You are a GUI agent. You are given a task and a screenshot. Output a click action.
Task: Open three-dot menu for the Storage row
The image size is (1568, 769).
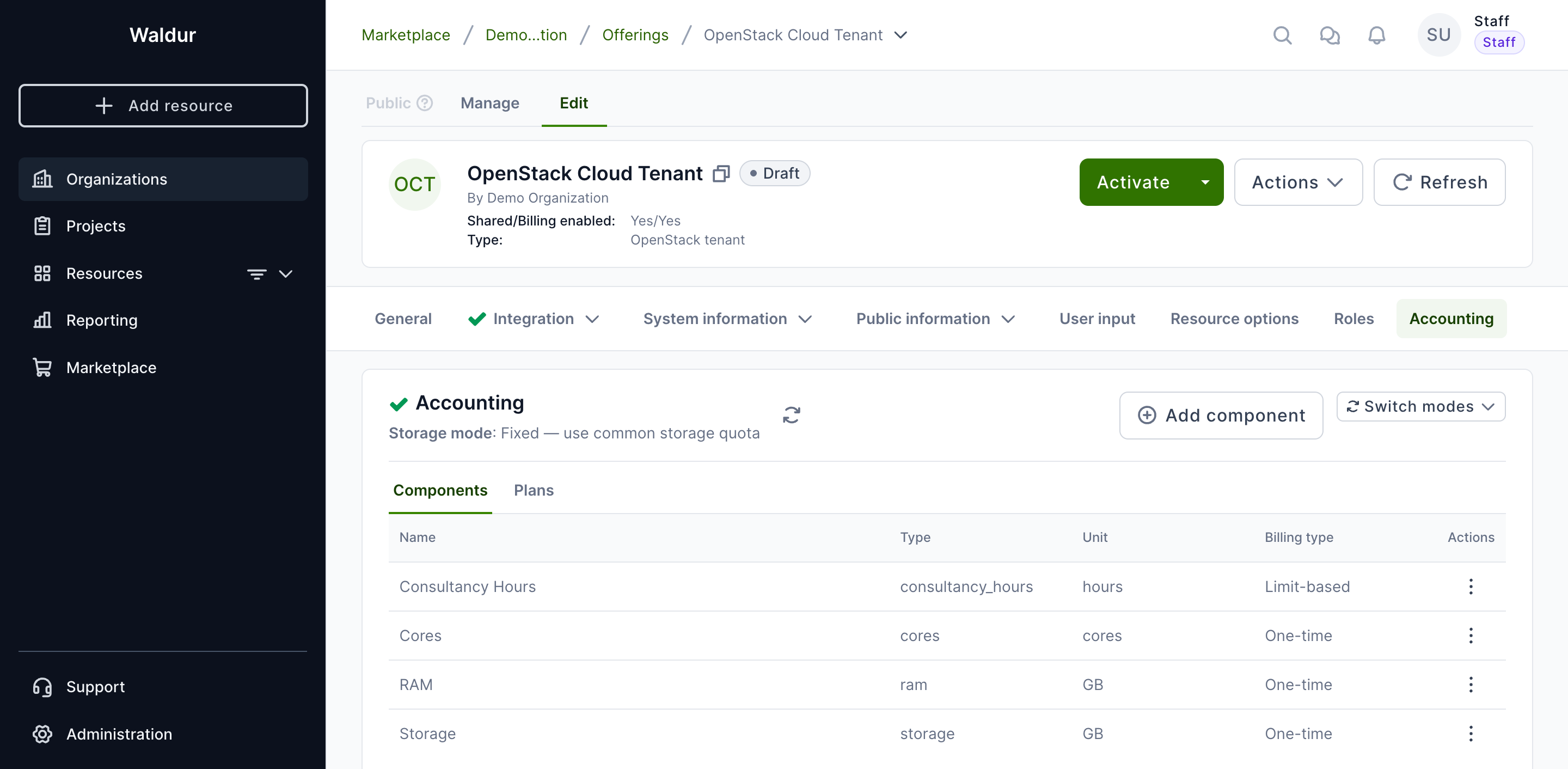(x=1470, y=733)
